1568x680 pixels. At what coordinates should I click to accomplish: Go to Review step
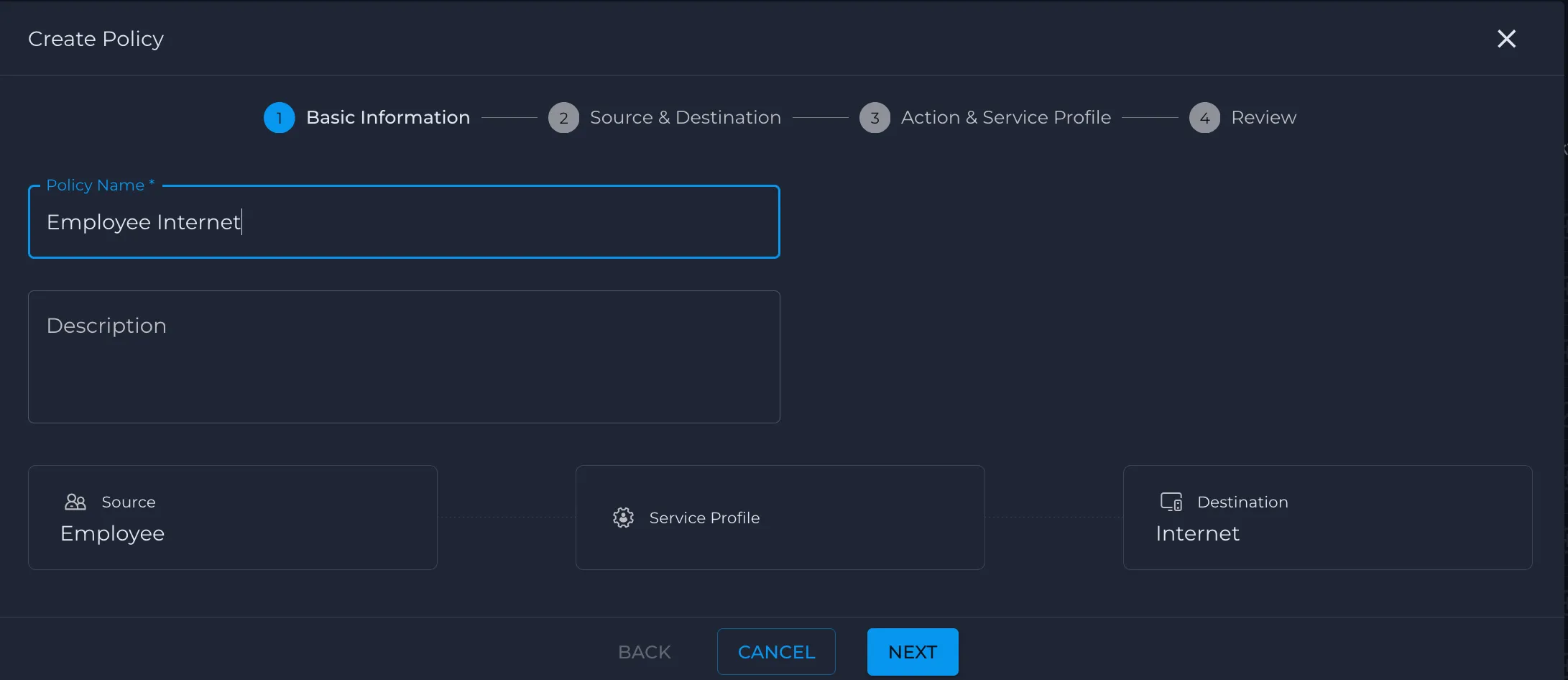pos(1263,117)
